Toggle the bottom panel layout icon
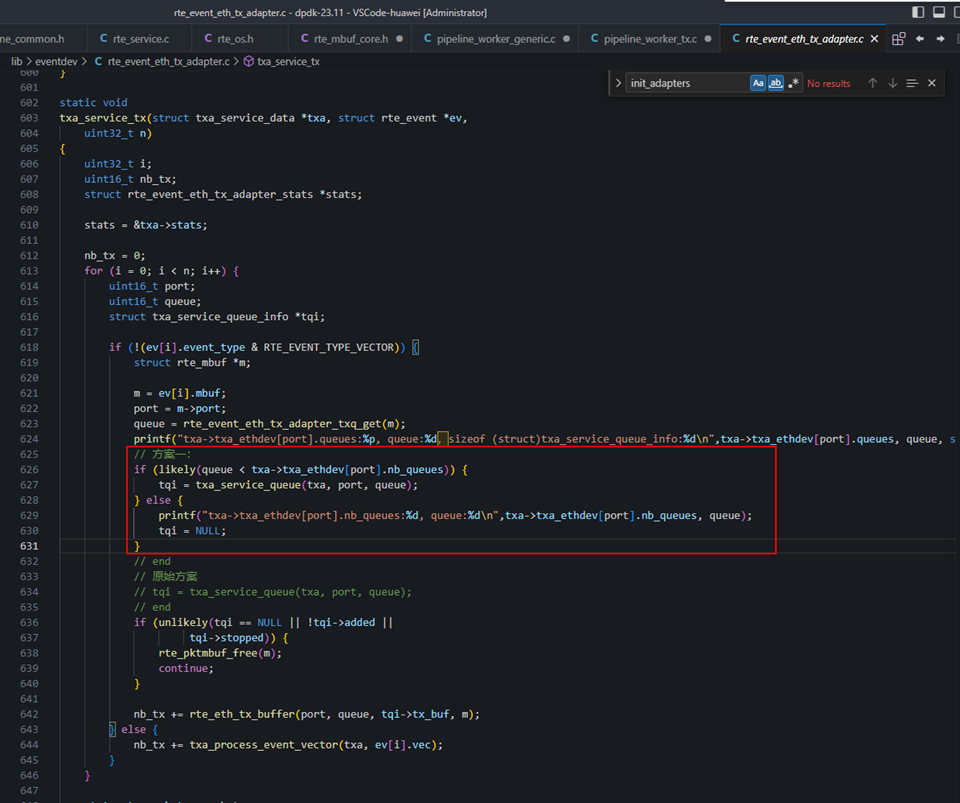 pos(939,12)
